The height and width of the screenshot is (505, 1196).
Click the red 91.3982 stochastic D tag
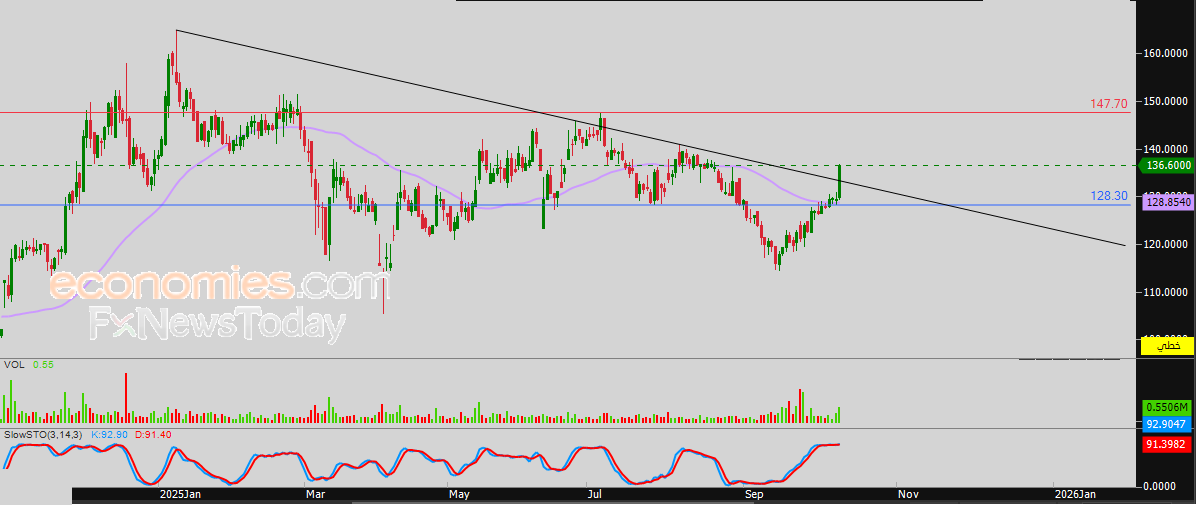click(1166, 443)
